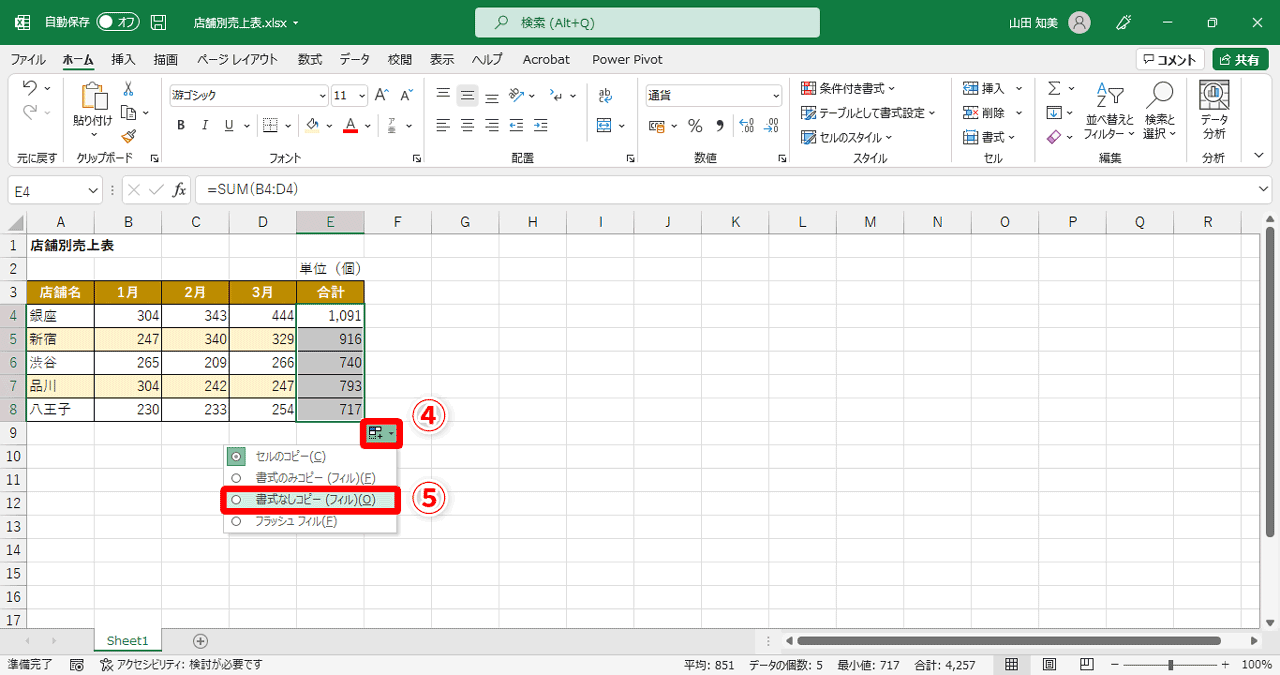Decrease font size with small A
The height and width of the screenshot is (675, 1280).
tap(406, 96)
